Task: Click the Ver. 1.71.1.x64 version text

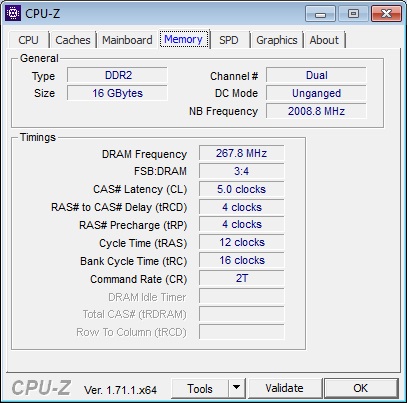Action: pos(120,390)
